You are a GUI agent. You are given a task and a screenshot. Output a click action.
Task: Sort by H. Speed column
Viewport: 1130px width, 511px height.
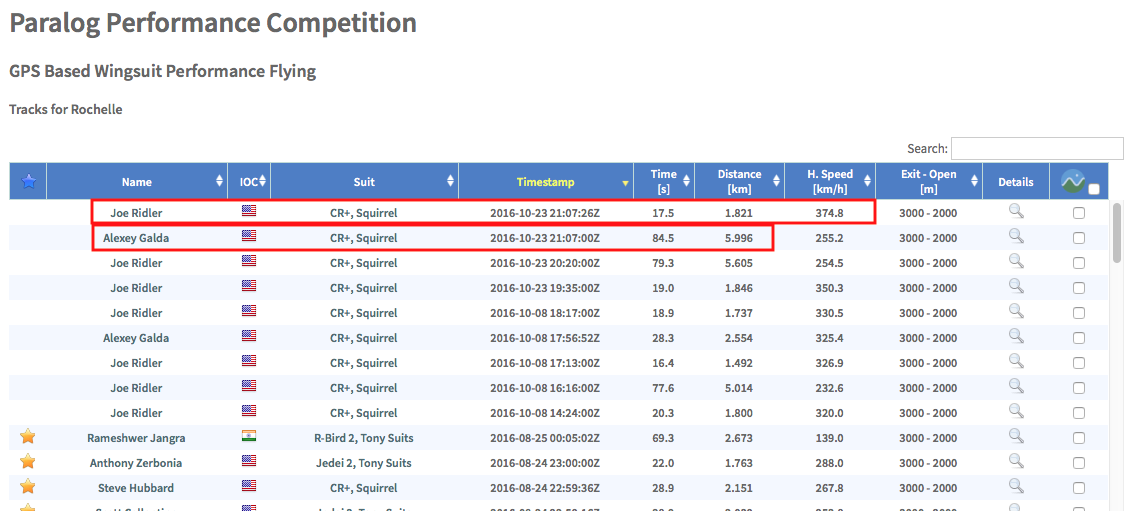click(830, 181)
